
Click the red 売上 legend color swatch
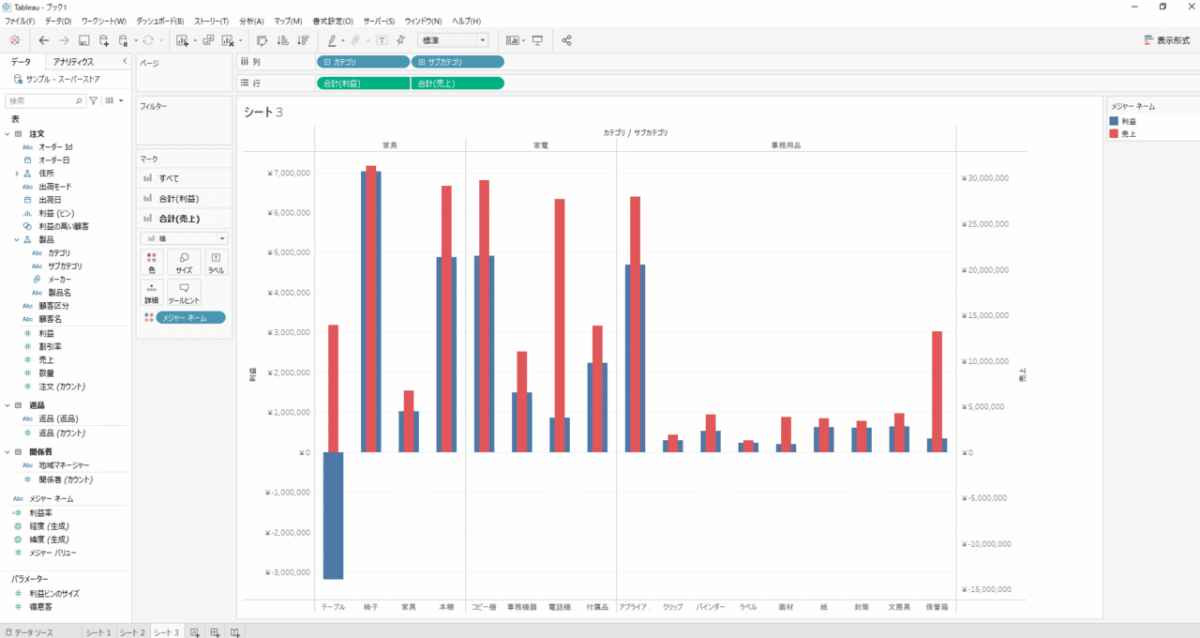[1116, 132]
